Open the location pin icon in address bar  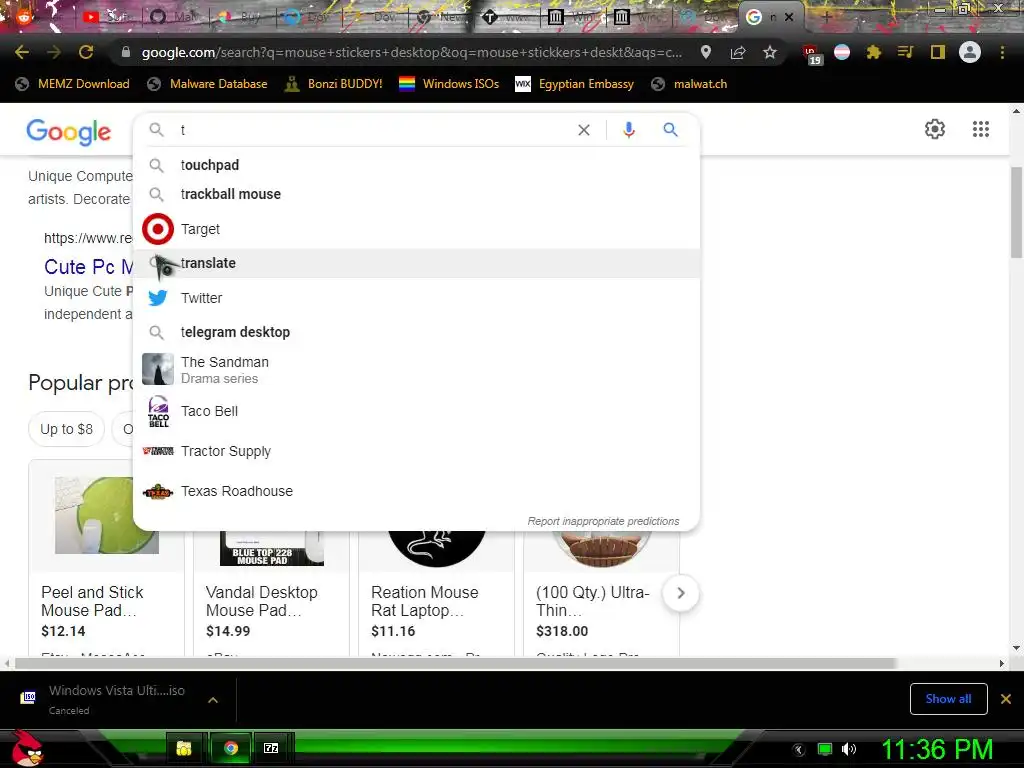click(x=706, y=52)
